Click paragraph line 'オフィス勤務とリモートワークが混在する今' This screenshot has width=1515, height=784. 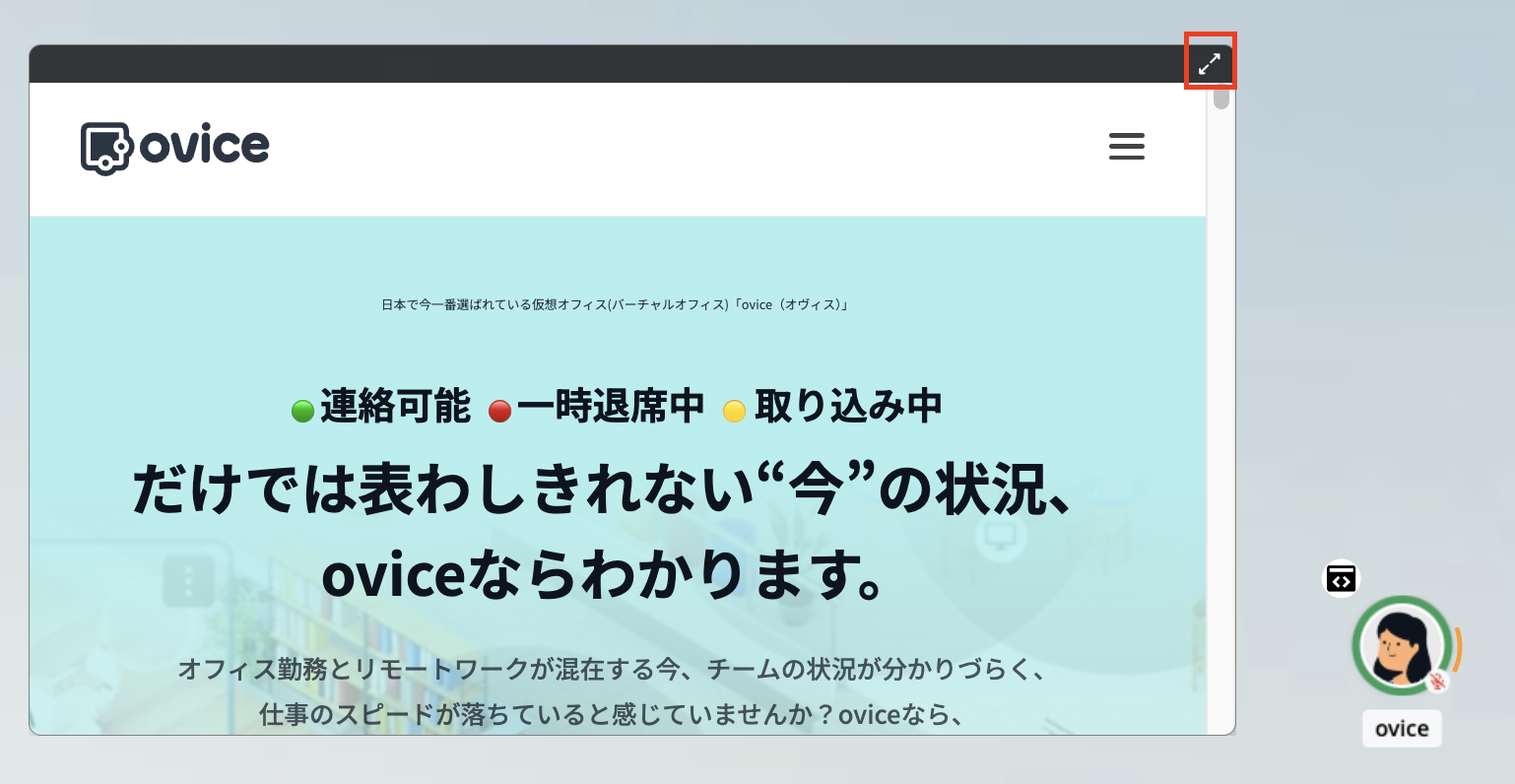coord(428,670)
